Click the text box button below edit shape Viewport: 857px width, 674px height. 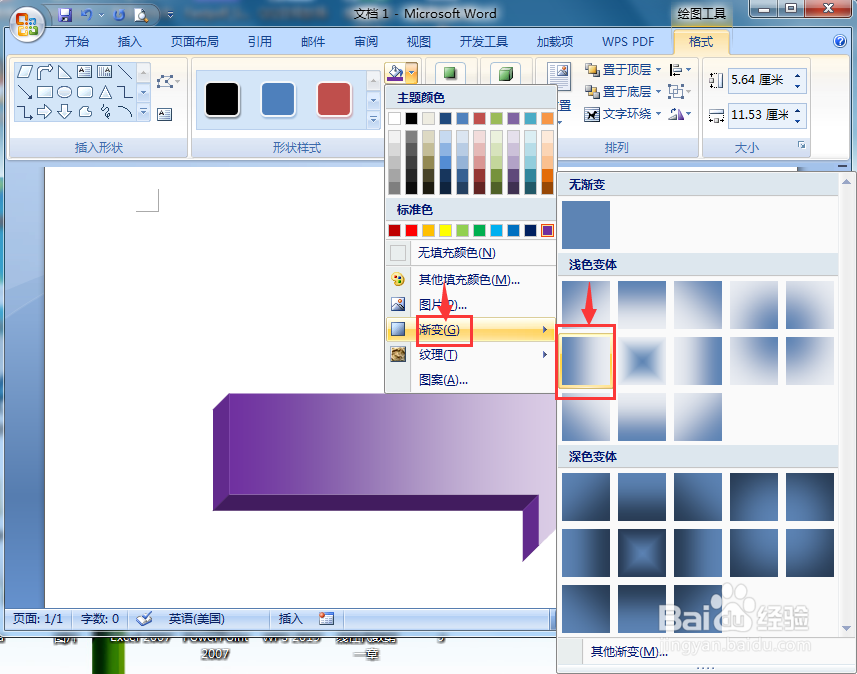165,114
